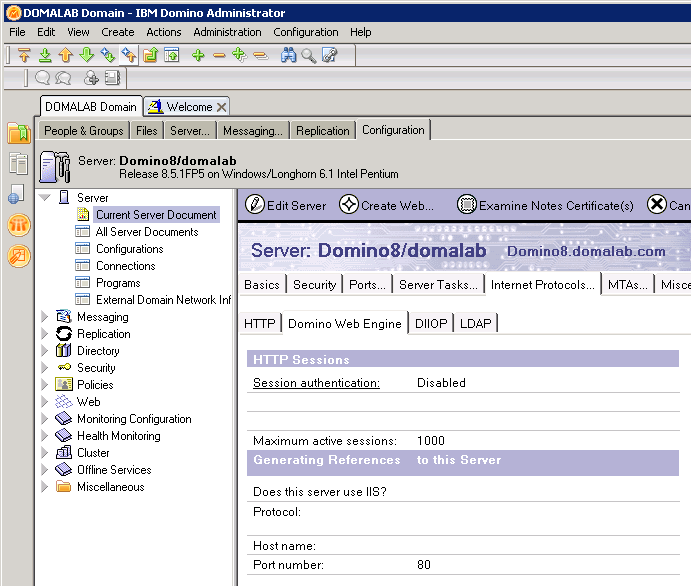Open the LDAP sub-tab
Image resolution: width=691 pixels, height=586 pixels.
(x=476, y=324)
